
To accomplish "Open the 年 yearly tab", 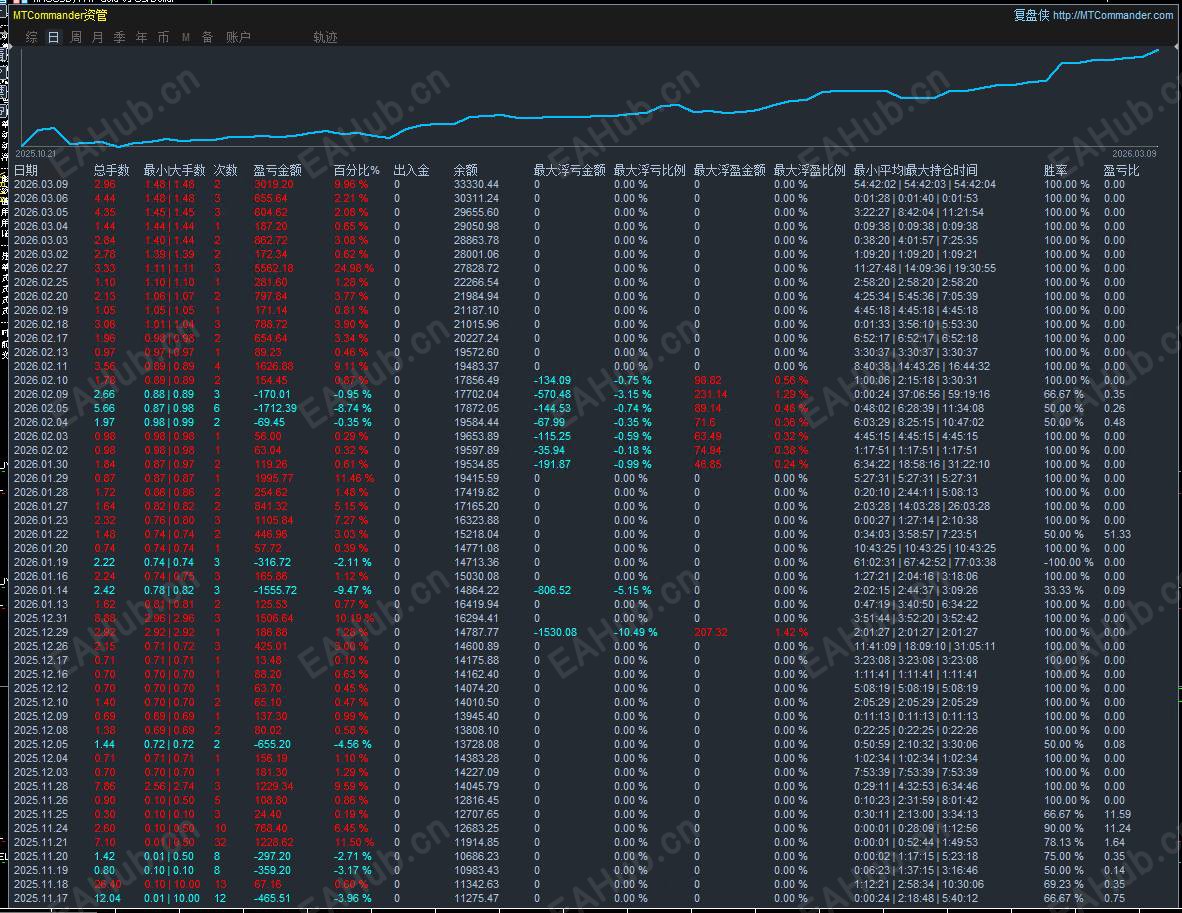I will 141,37.
